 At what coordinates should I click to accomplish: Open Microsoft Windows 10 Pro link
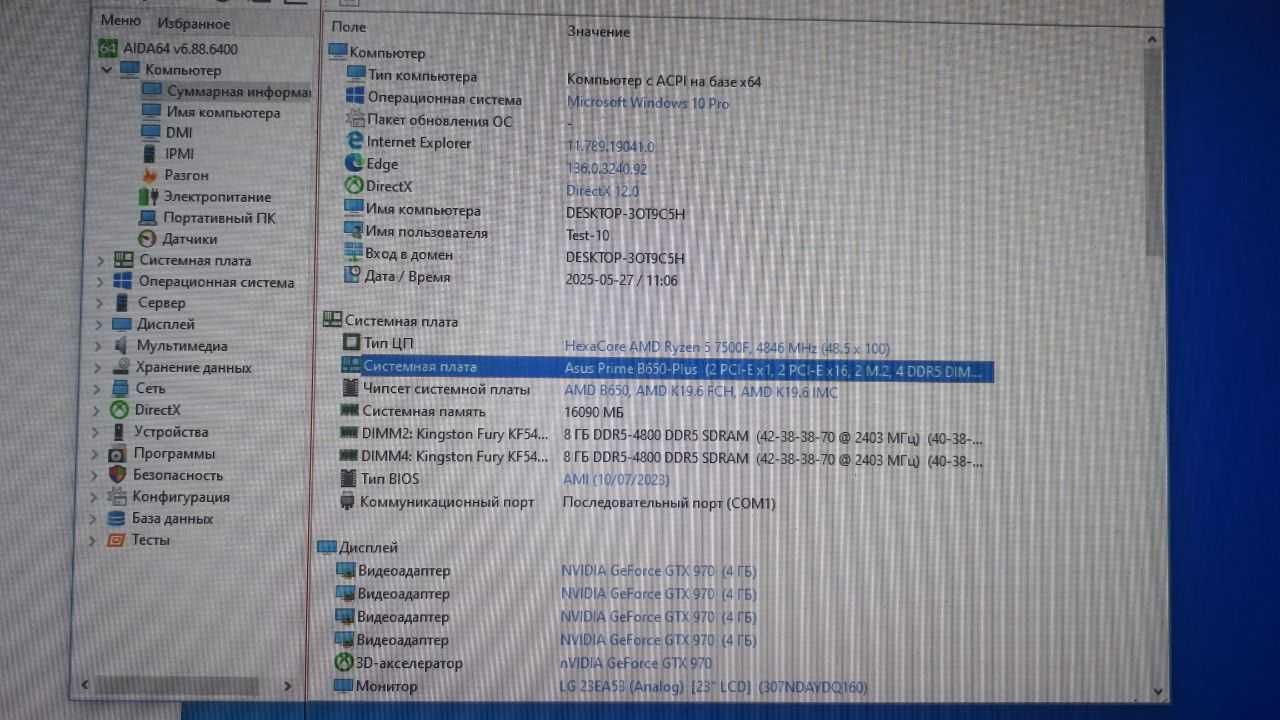click(x=648, y=103)
